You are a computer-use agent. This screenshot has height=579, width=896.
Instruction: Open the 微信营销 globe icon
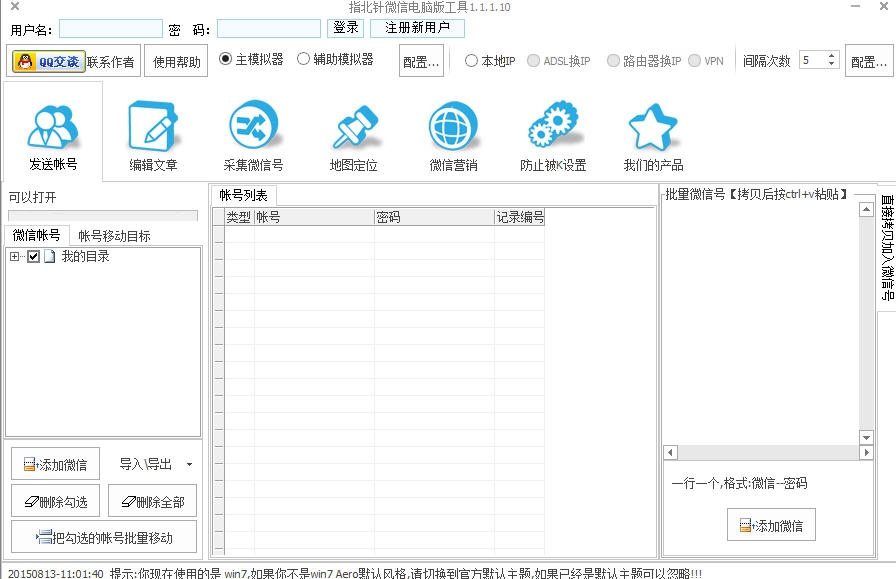click(453, 126)
